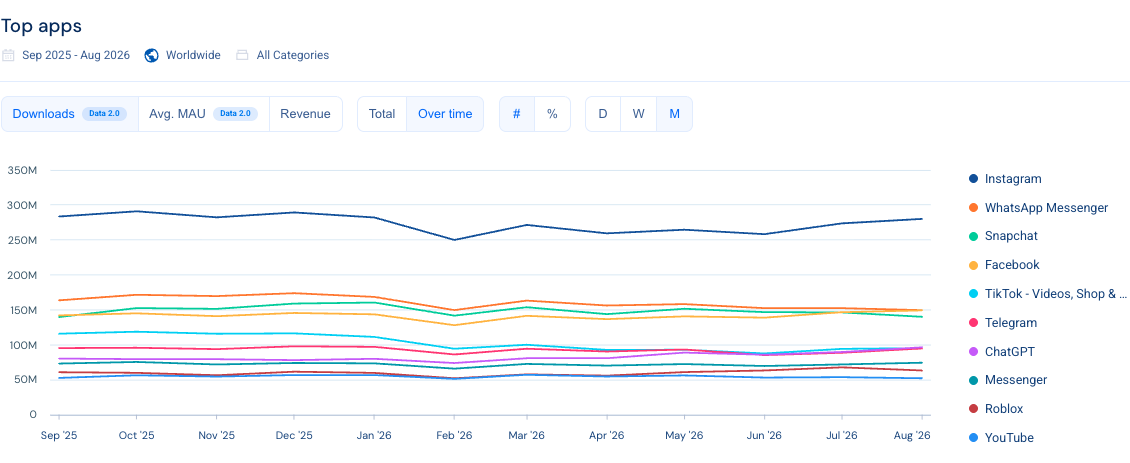
Task: Toggle the Instagram legend dot
Action: pyautogui.click(x=974, y=179)
